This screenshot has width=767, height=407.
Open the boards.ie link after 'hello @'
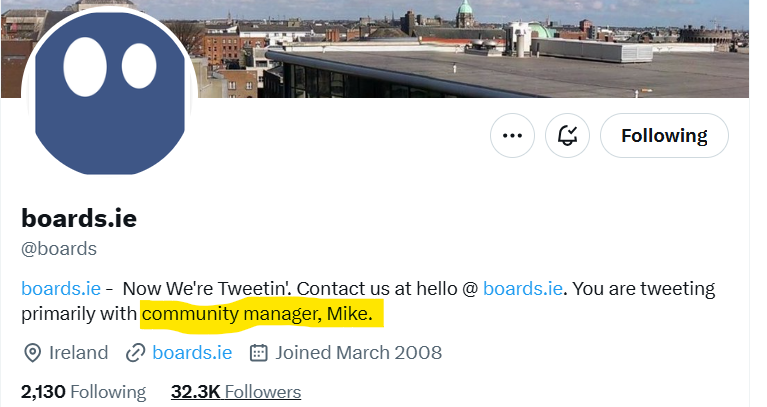click(x=523, y=289)
